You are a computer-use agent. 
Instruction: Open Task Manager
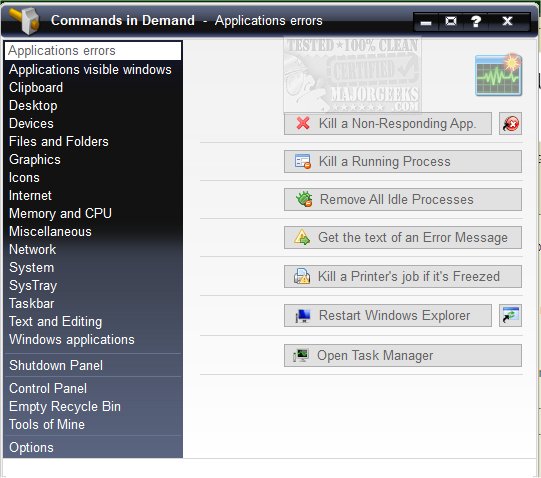pos(403,355)
